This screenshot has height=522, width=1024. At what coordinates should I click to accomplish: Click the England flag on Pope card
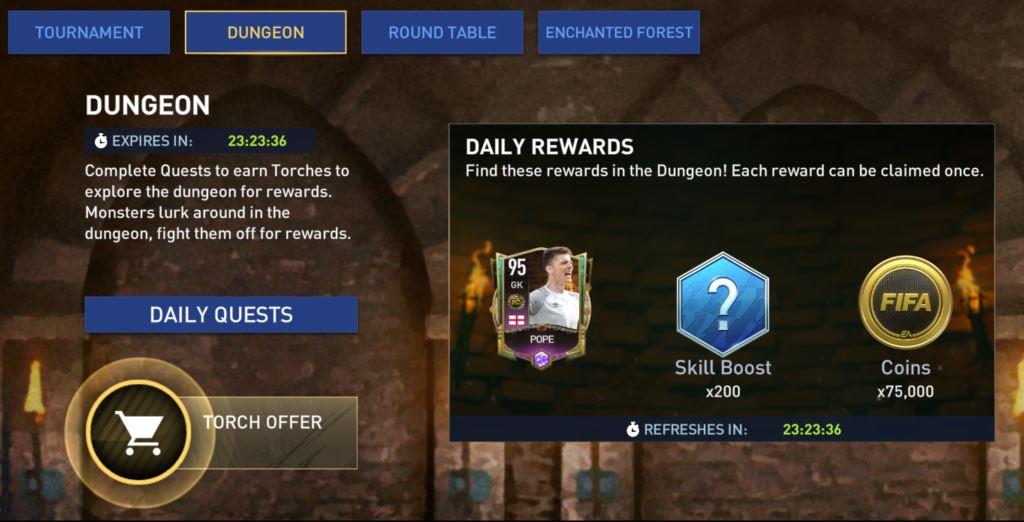click(516, 321)
